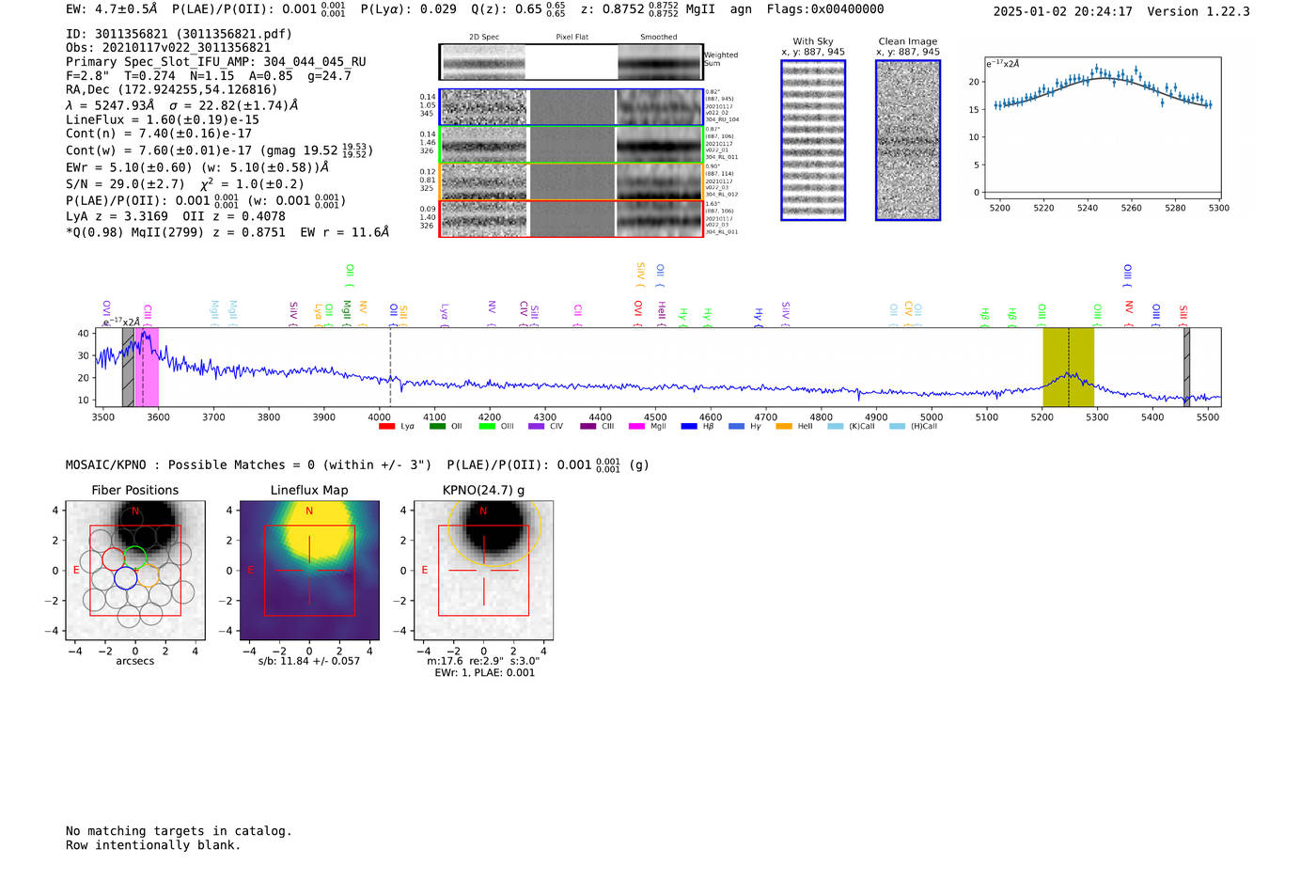Select the red-framed 2D spectrum row

tap(571, 218)
